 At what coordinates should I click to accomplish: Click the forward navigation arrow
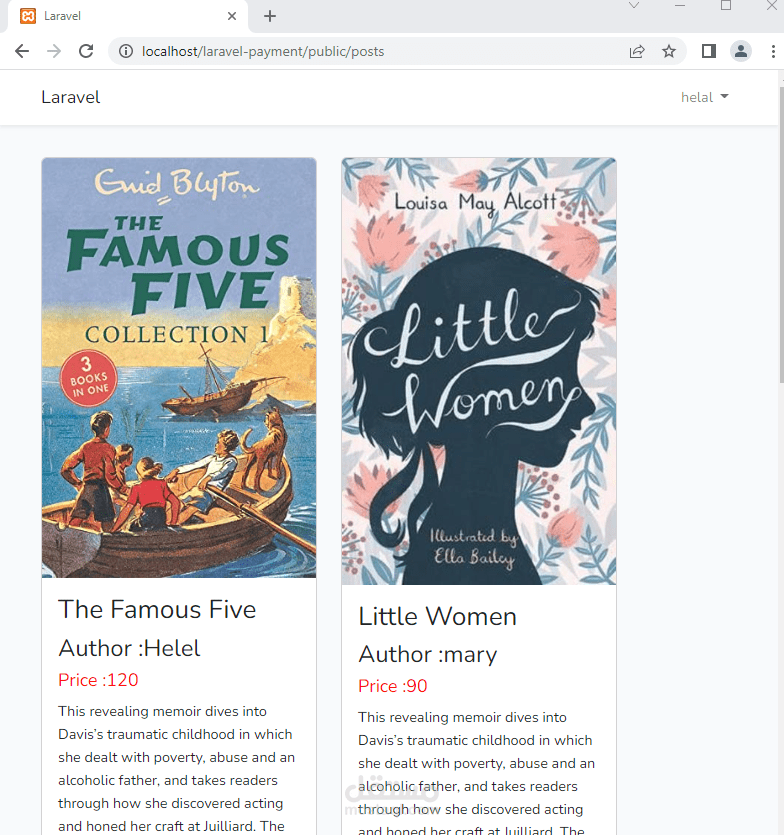[54, 50]
